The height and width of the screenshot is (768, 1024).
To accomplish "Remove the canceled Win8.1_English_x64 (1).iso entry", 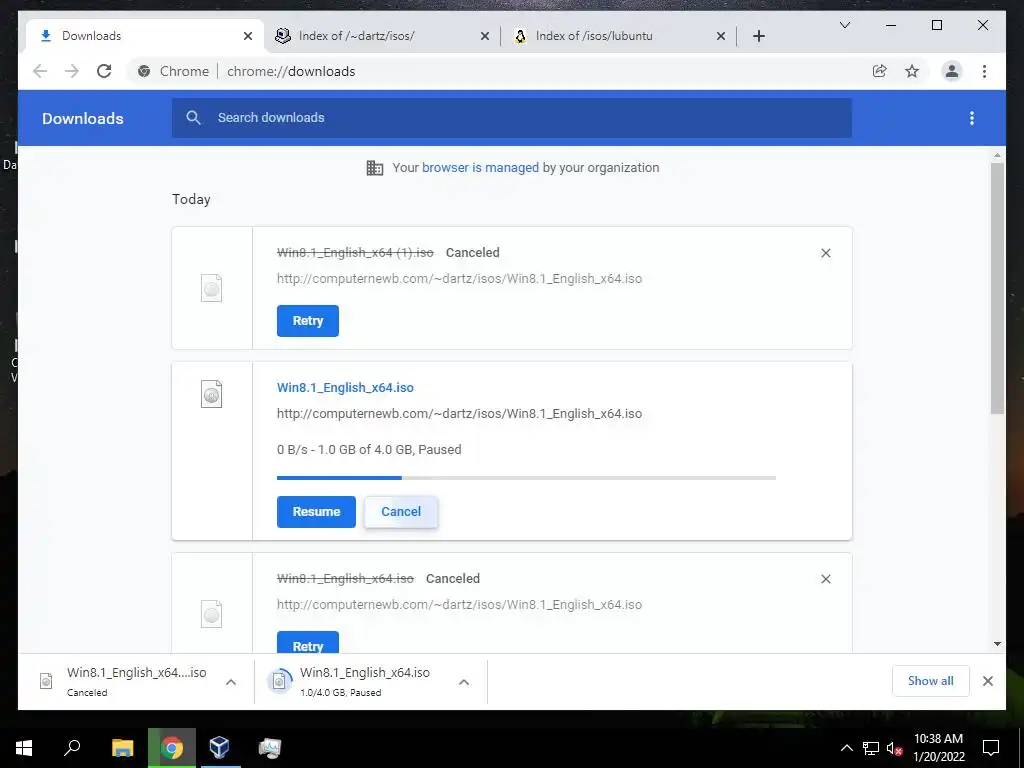I will pos(825,253).
